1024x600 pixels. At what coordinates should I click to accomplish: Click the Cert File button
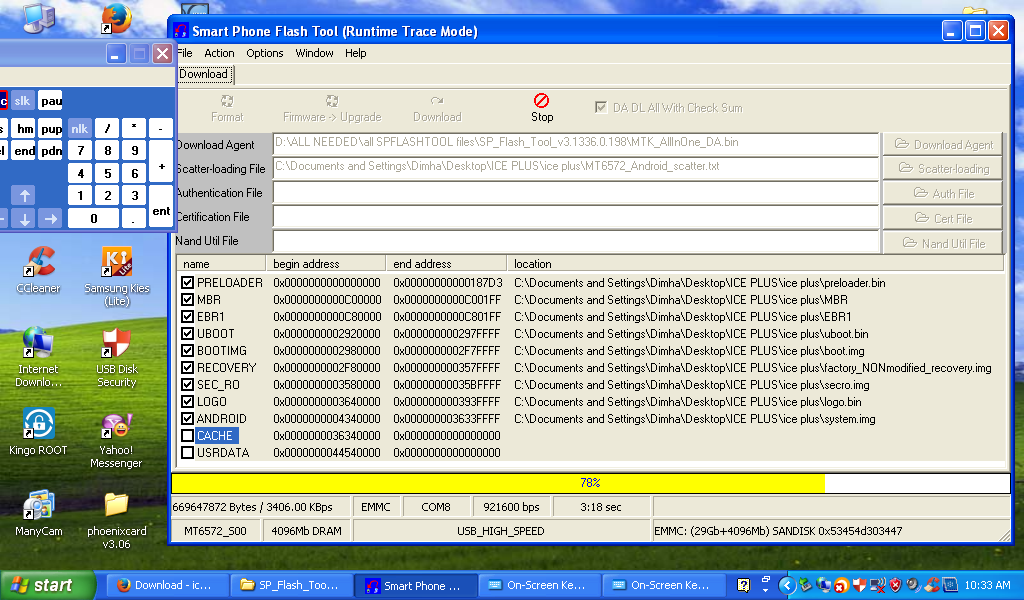point(943,218)
